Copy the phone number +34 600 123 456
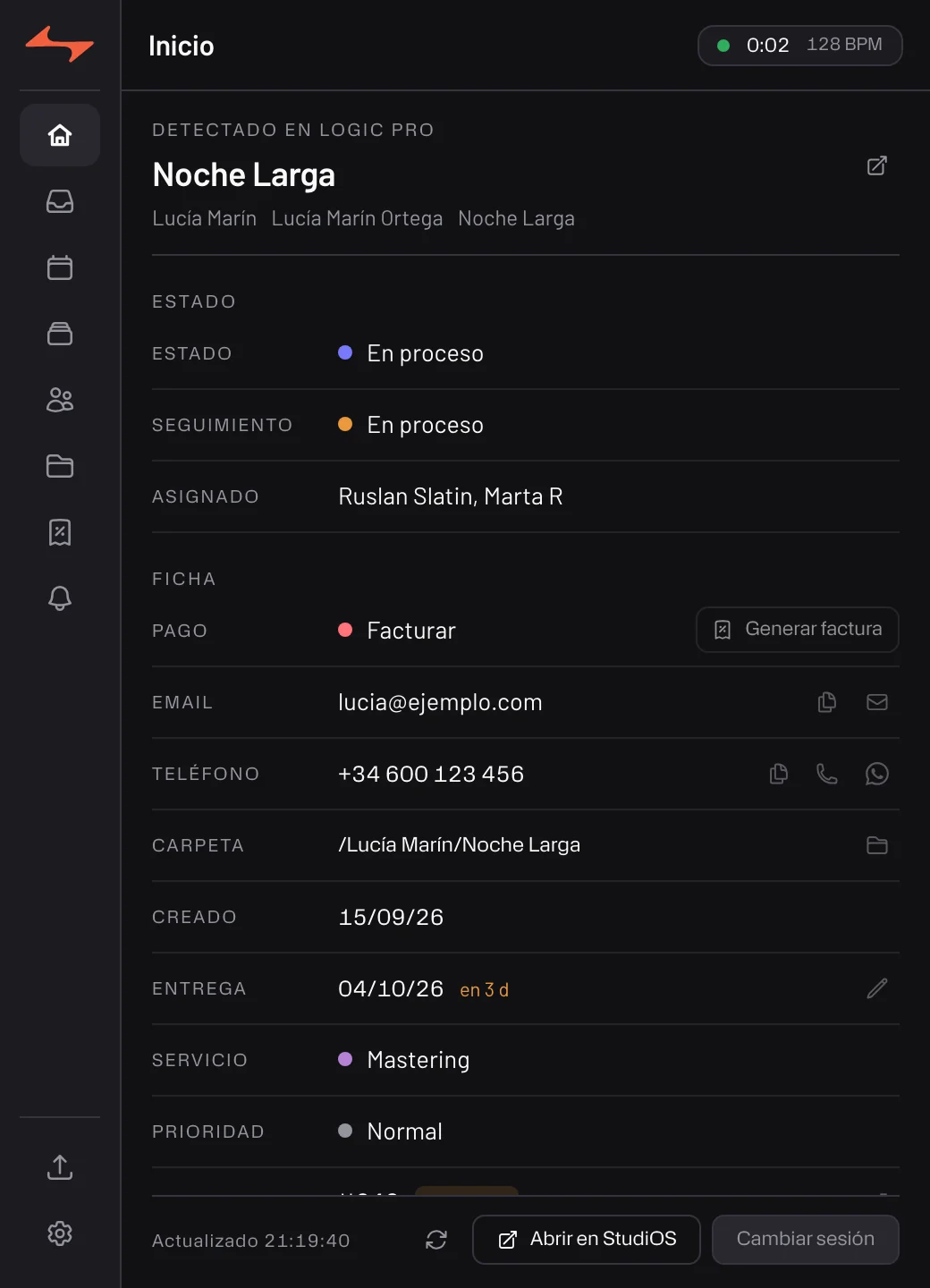Viewport: 930px width, 1288px height. [x=779, y=774]
